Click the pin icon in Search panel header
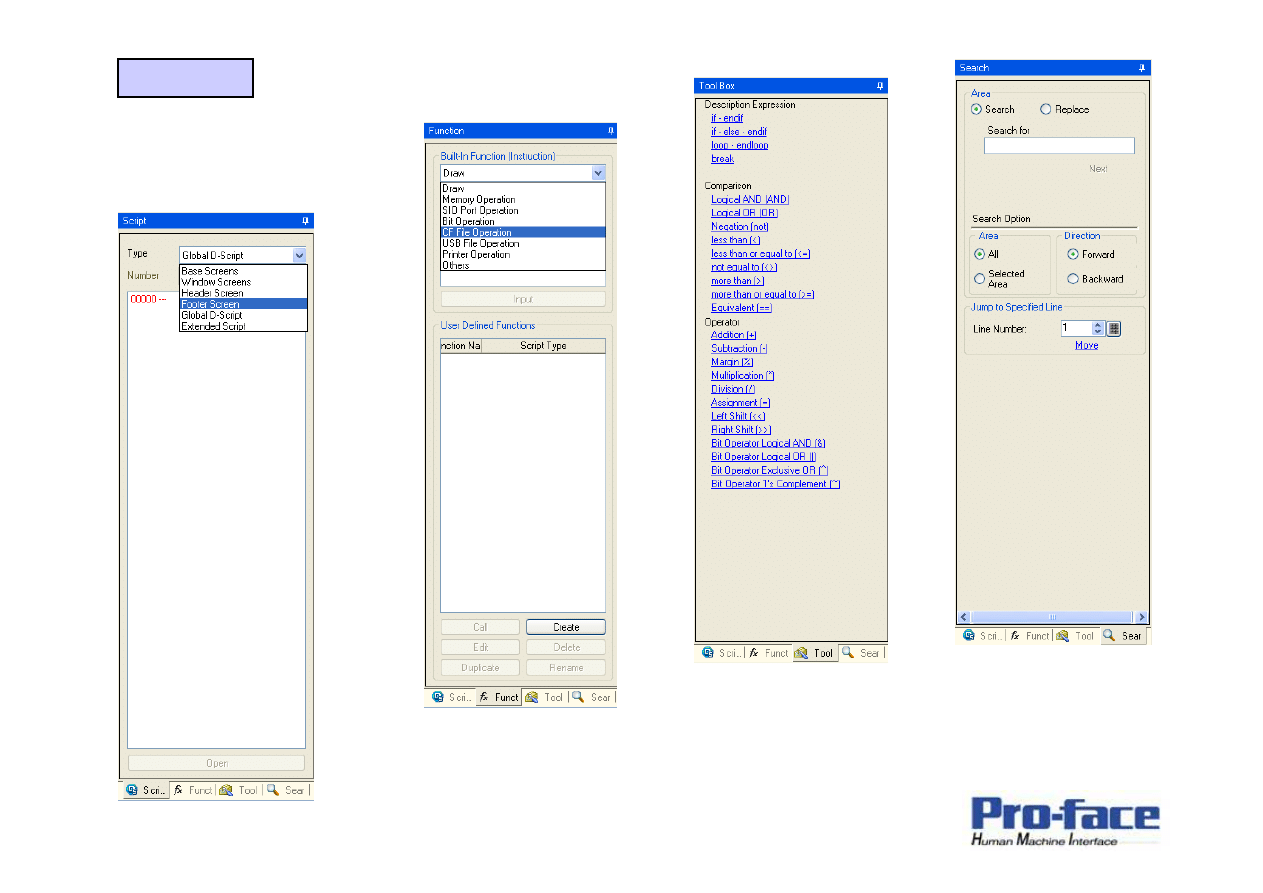 point(1142,68)
